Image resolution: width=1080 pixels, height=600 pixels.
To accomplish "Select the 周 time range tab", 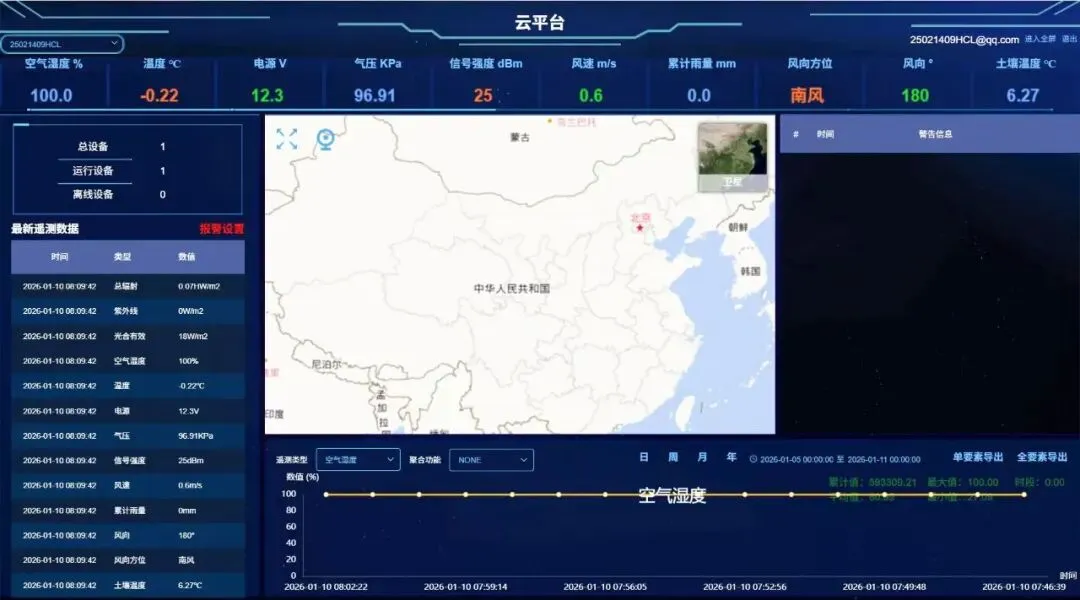I will tap(673, 457).
